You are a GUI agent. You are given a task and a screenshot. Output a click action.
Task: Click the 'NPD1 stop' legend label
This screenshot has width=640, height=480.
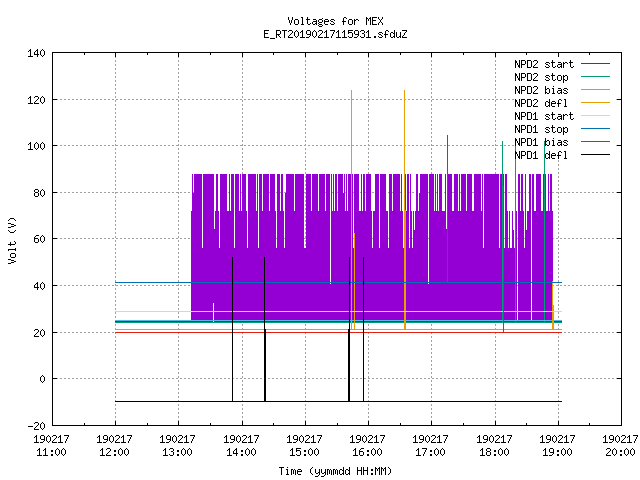[541, 129]
